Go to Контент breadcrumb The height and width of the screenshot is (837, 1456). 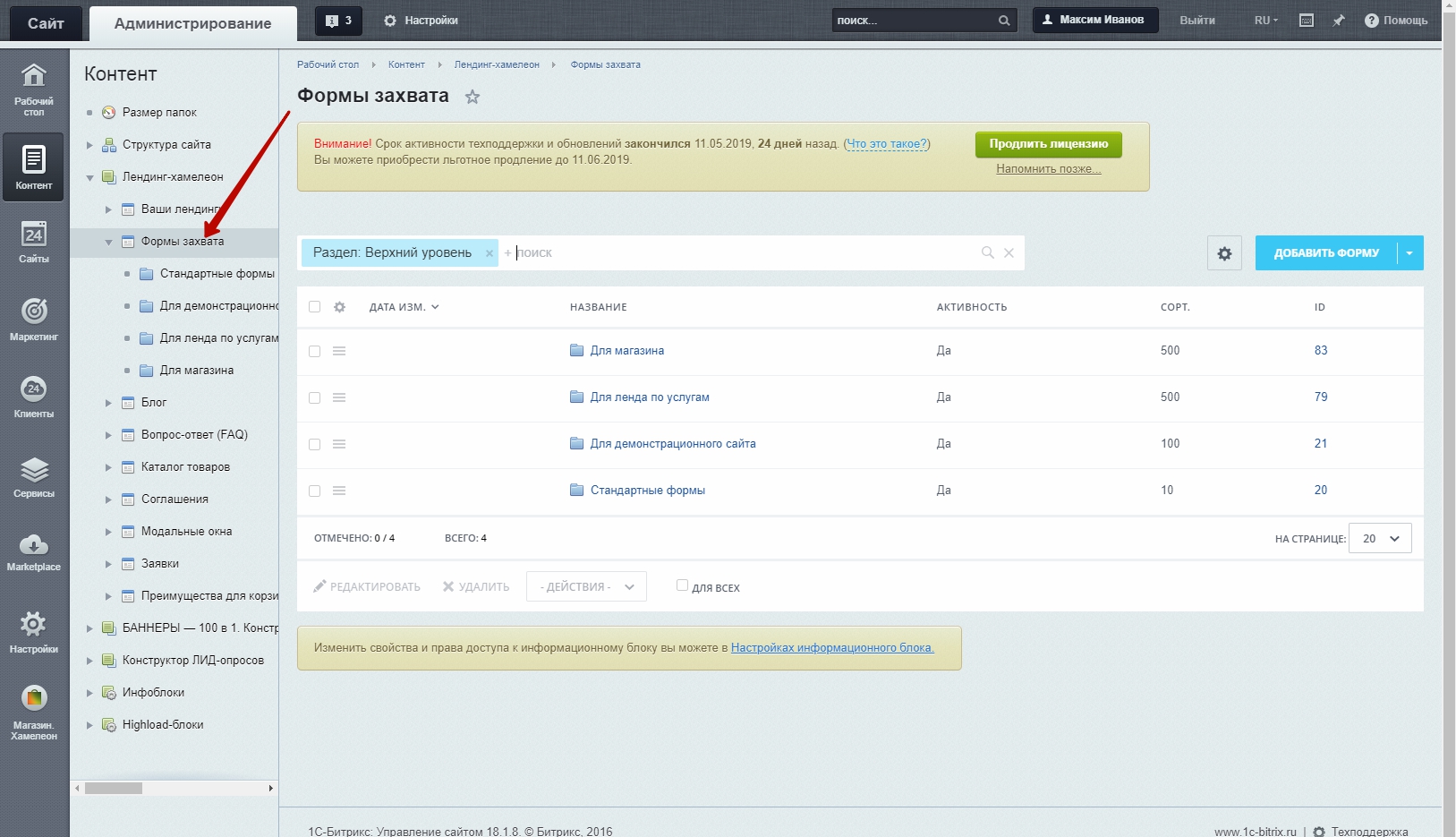[406, 64]
